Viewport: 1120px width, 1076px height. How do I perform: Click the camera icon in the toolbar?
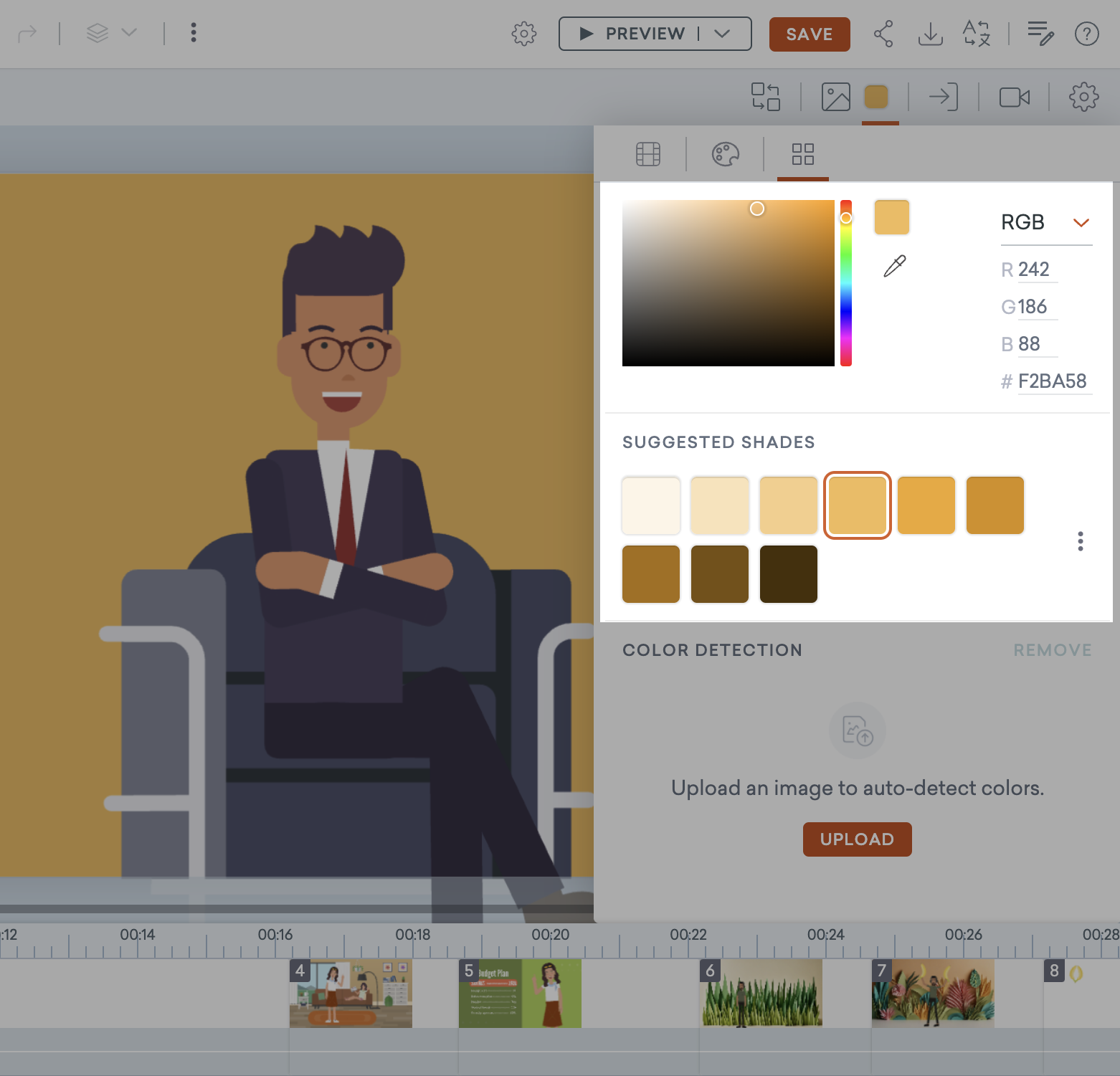[x=1014, y=97]
